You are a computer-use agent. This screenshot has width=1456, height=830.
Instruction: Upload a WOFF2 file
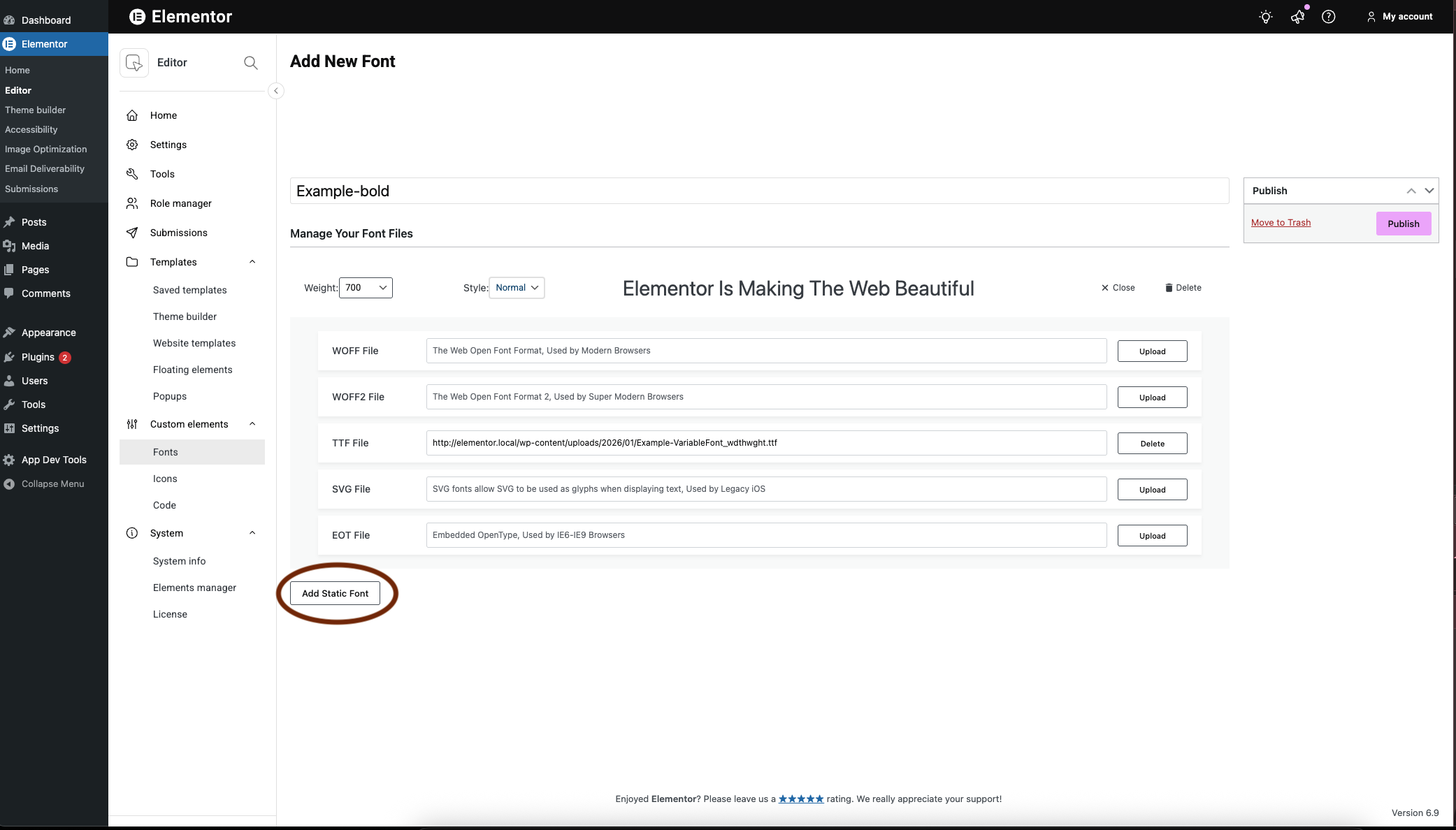pos(1152,398)
